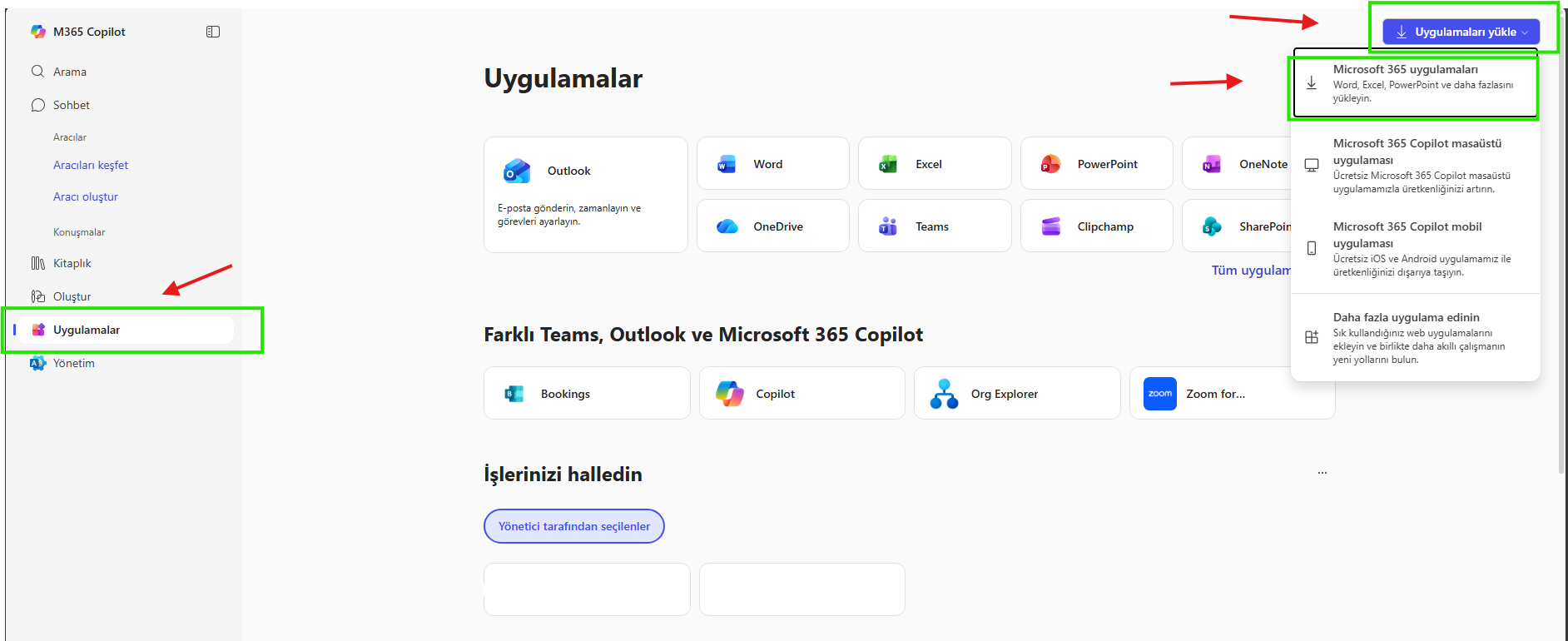The image size is (1568, 641).
Task: Click the PowerPoint app icon
Action: 1050,164
